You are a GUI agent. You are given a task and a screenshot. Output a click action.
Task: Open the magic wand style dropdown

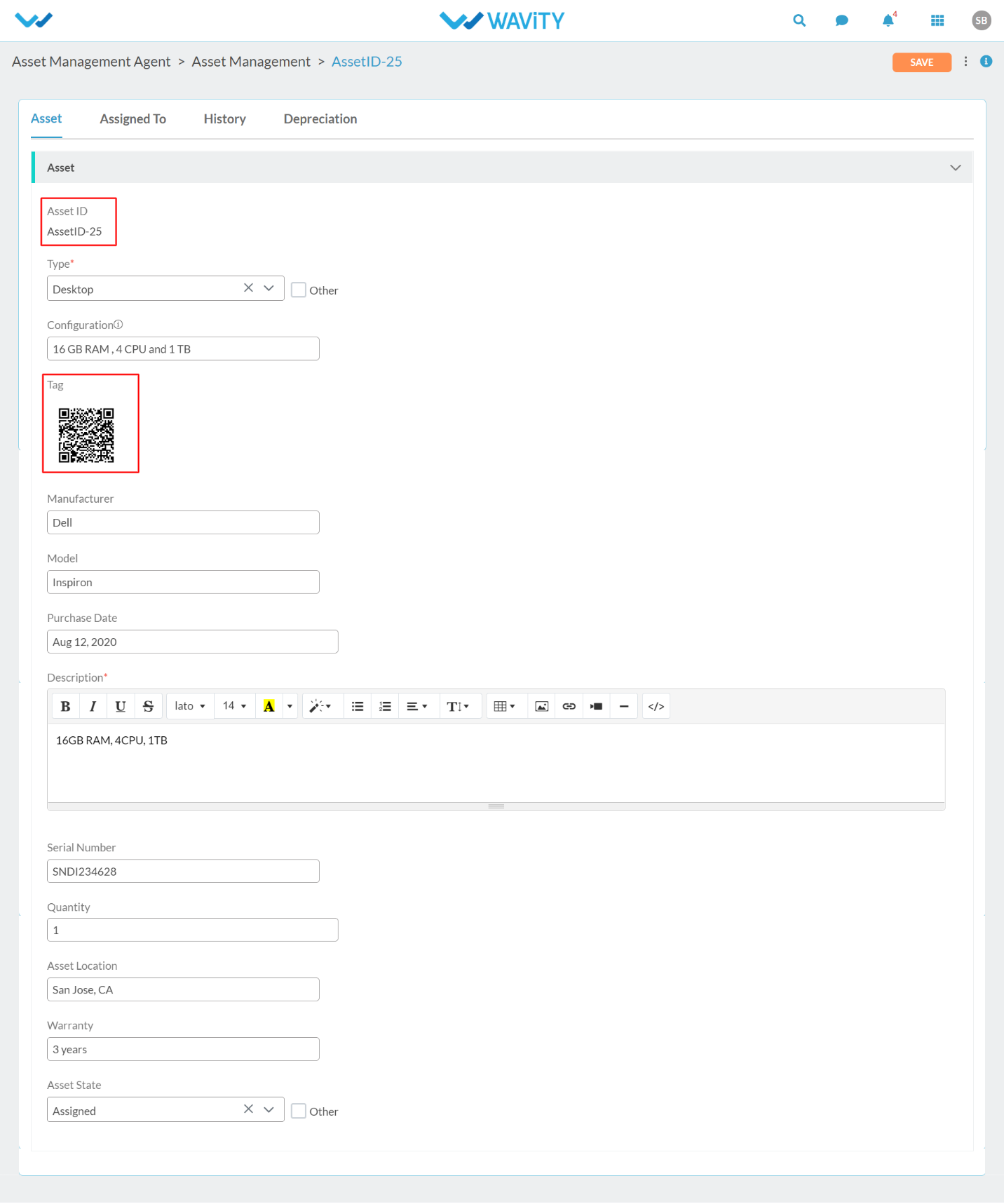[x=321, y=706]
